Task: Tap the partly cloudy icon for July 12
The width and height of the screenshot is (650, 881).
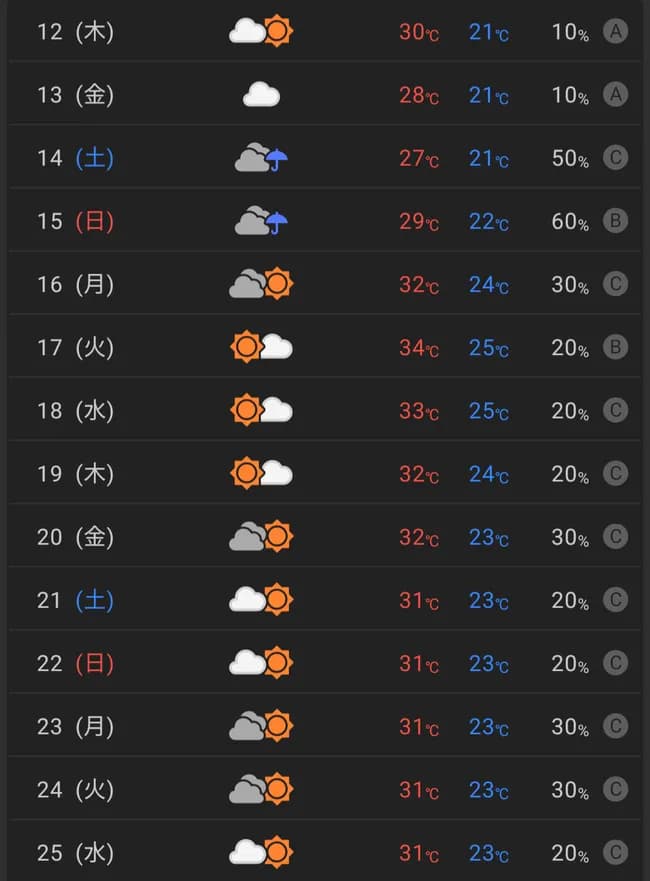Action: pyautogui.click(x=260, y=30)
